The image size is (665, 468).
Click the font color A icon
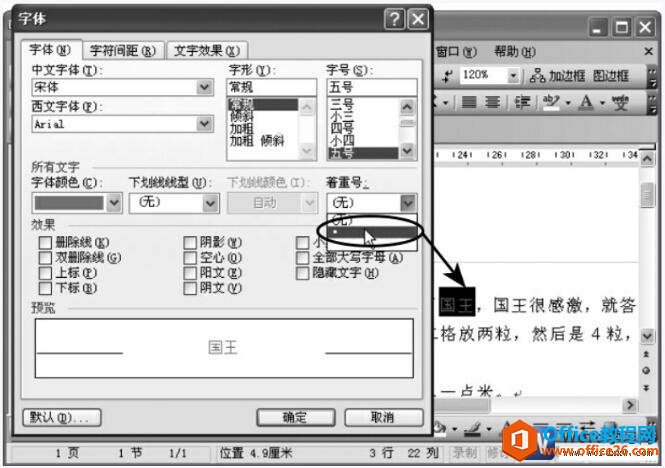click(587, 102)
